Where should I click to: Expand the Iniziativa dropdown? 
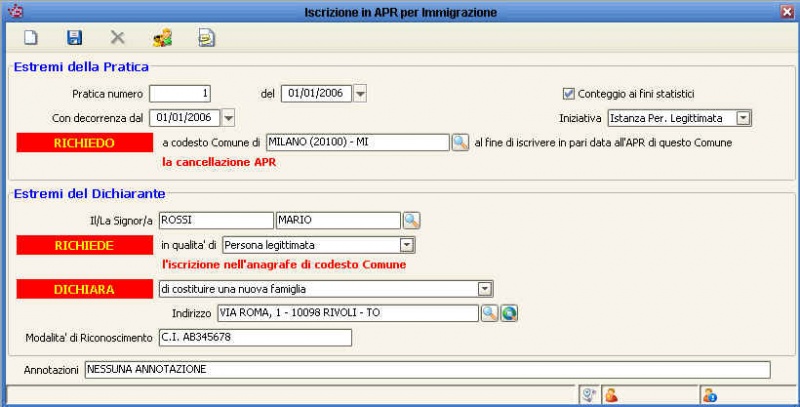pos(743,118)
